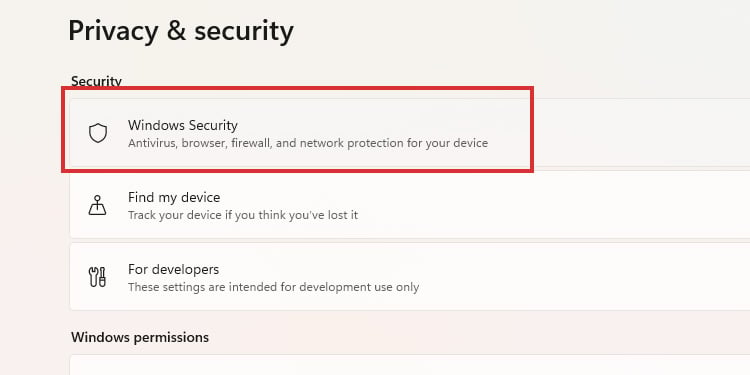
Task: Click the antivirus, browser, firewall description text
Action: point(308,143)
